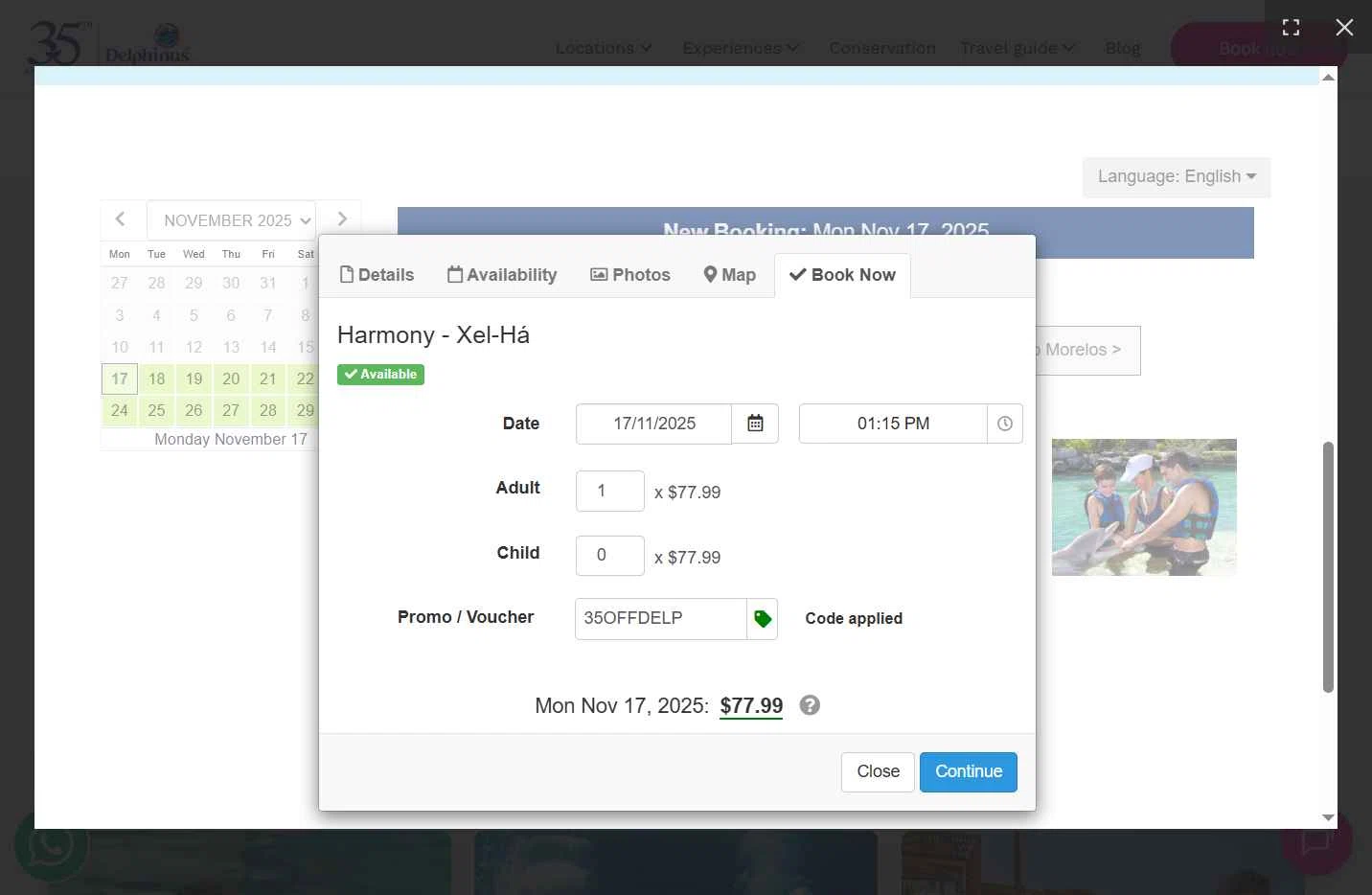Click the scrollbar down arrow
This screenshot has width=1372, height=895.
(1328, 817)
